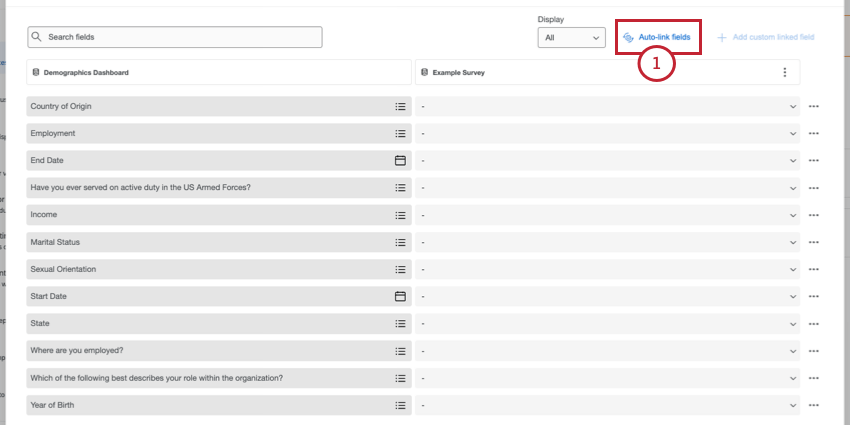The image size is (850, 425).
Task: Open the Display filter dropdown
Action: (x=572, y=38)
